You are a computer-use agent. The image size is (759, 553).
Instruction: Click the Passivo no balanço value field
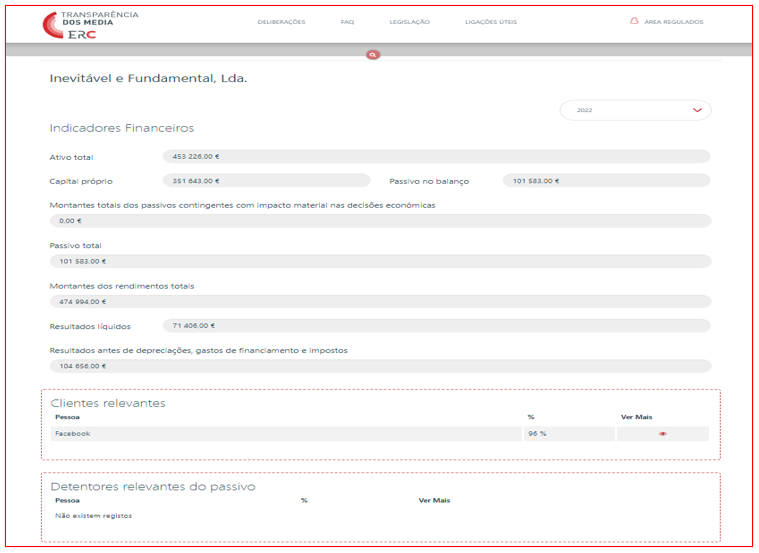tap(605, 181)
